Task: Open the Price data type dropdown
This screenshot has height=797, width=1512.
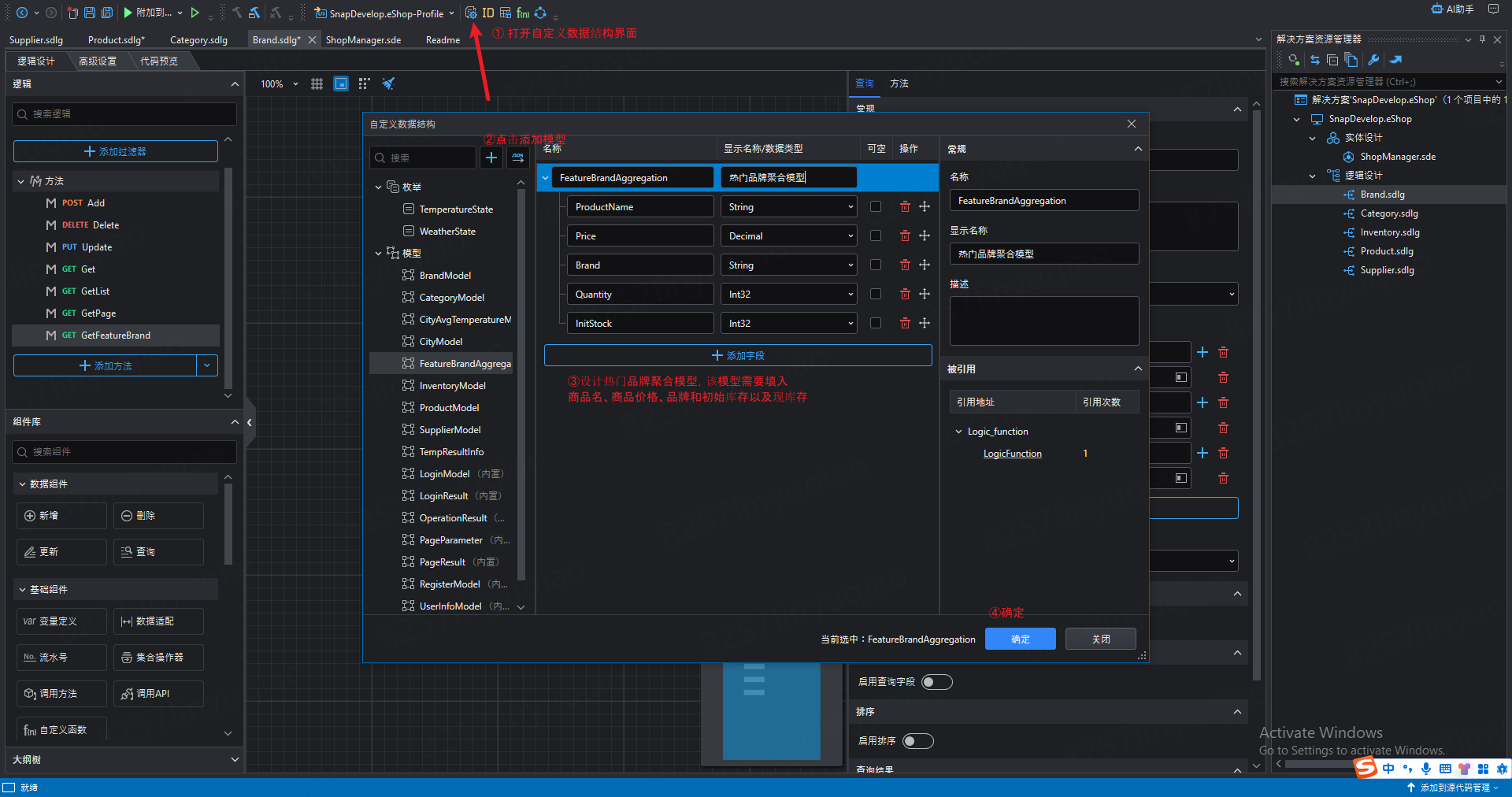Action: [x=788, y=236]
